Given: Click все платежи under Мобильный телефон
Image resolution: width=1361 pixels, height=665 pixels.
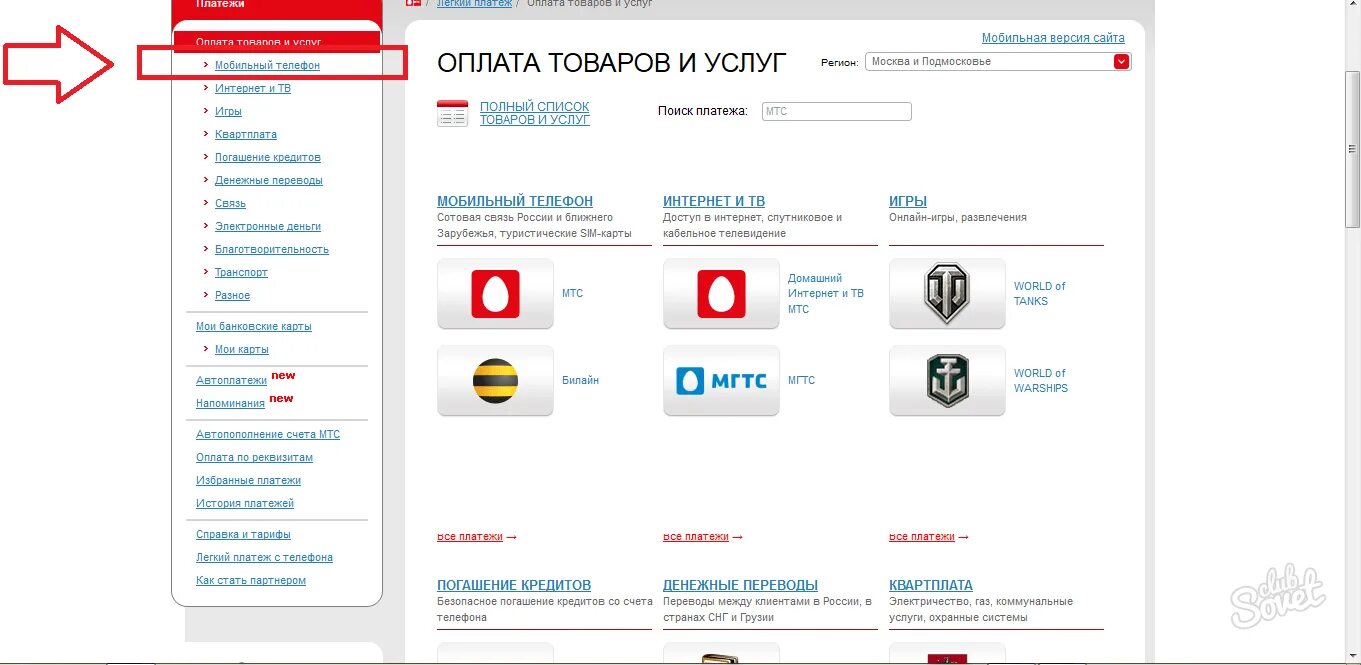Looking at the screenshot, I should tap(471, 536).
